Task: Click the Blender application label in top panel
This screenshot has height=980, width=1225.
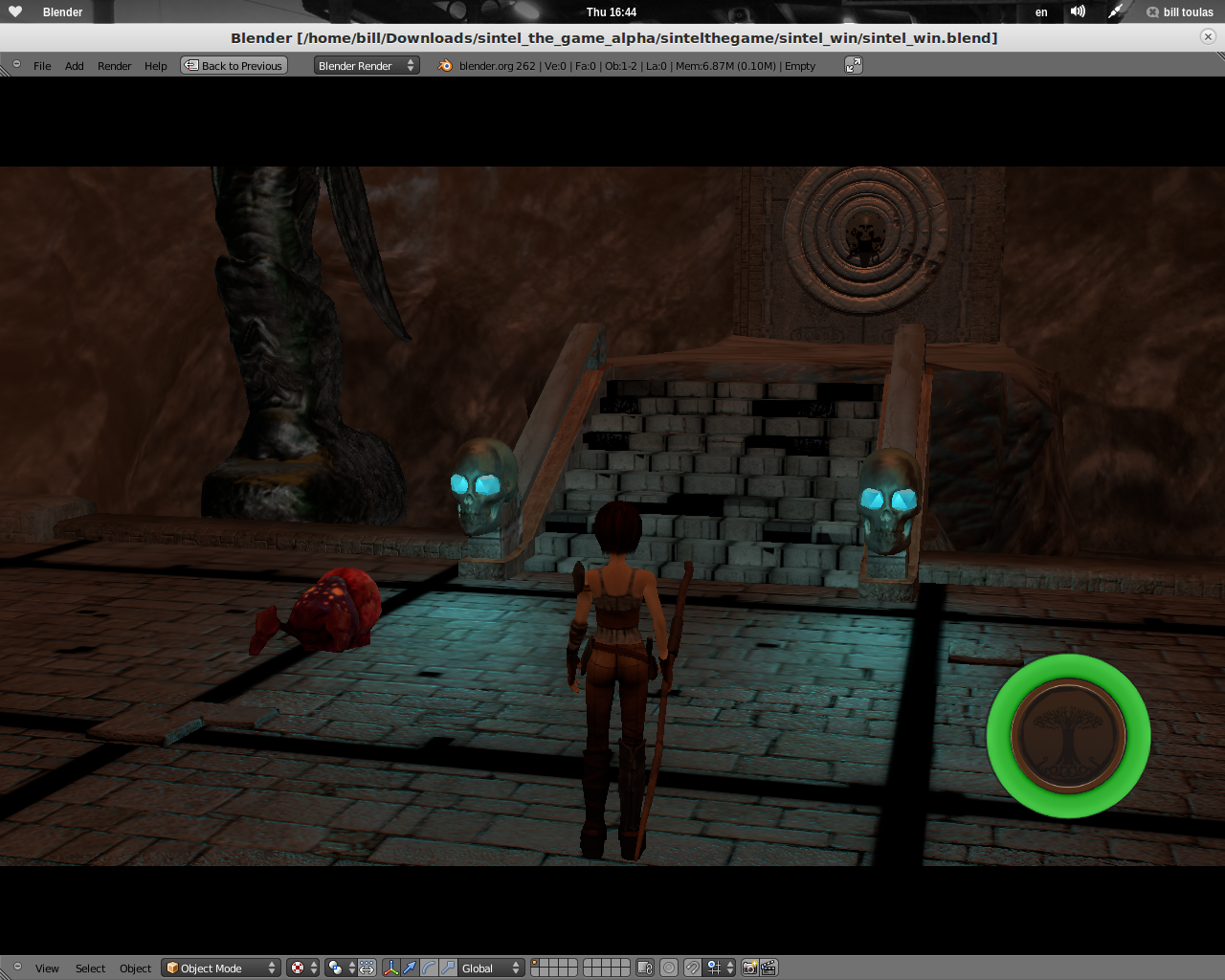Action: (x=62, y=12)
